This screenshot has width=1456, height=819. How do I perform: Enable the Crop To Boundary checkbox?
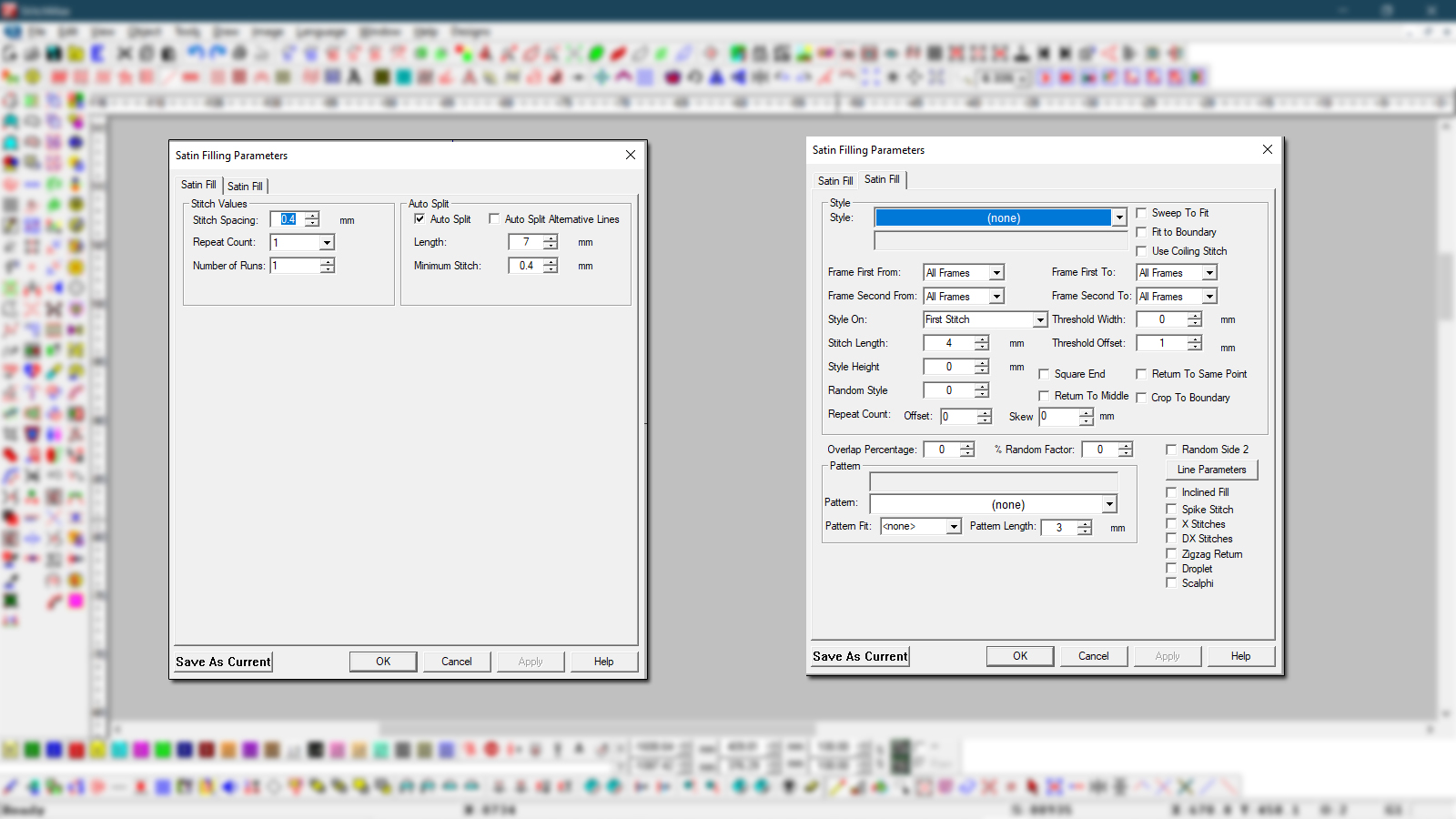[1141, 398]
